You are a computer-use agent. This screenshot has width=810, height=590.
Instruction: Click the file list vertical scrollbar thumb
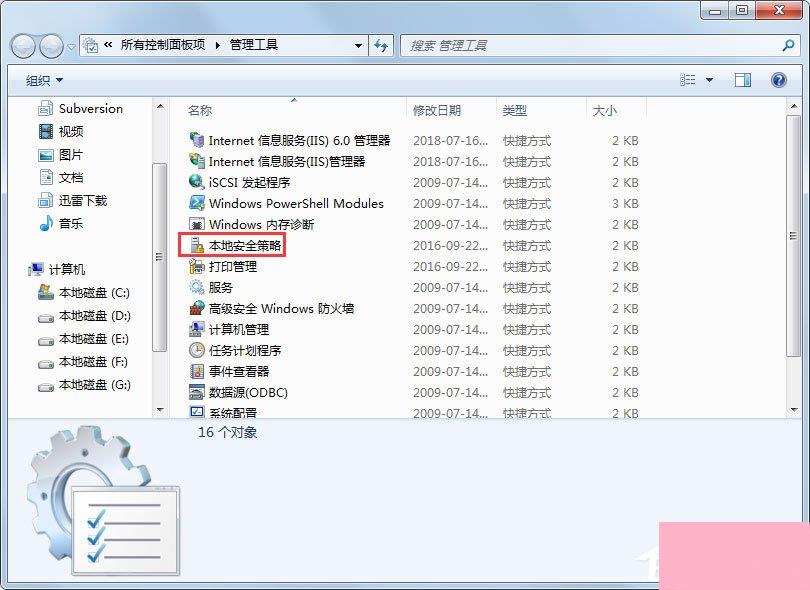(793, 236)
